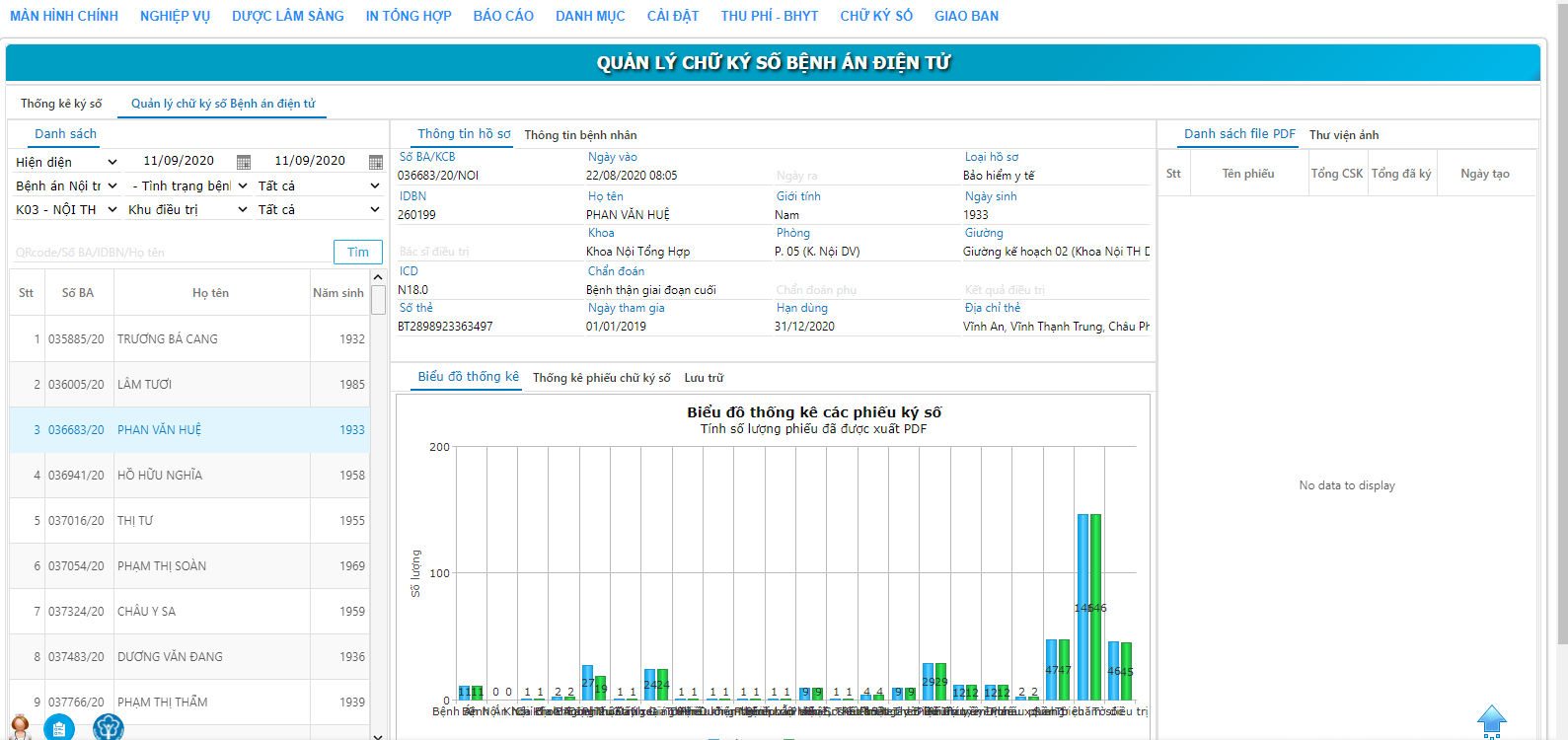
Task: Click the QRcode/Số BA search field
Action: (x=168, y=253)
